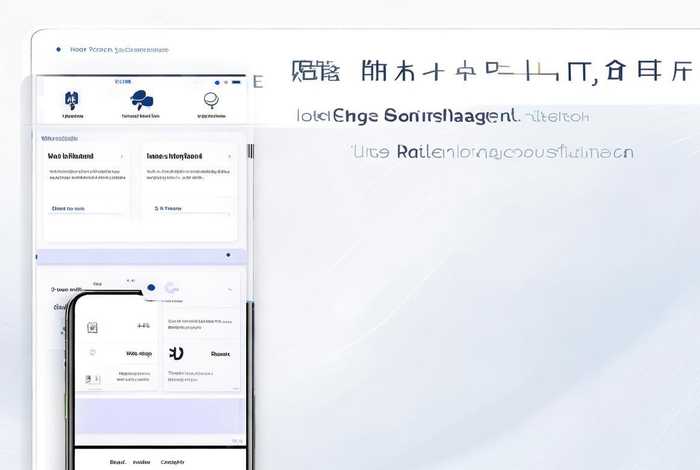This screenshot has height=470, width=700.
Task: Tap the small circle icon beside Wea stoge
Action: click(x=92, y=353)
